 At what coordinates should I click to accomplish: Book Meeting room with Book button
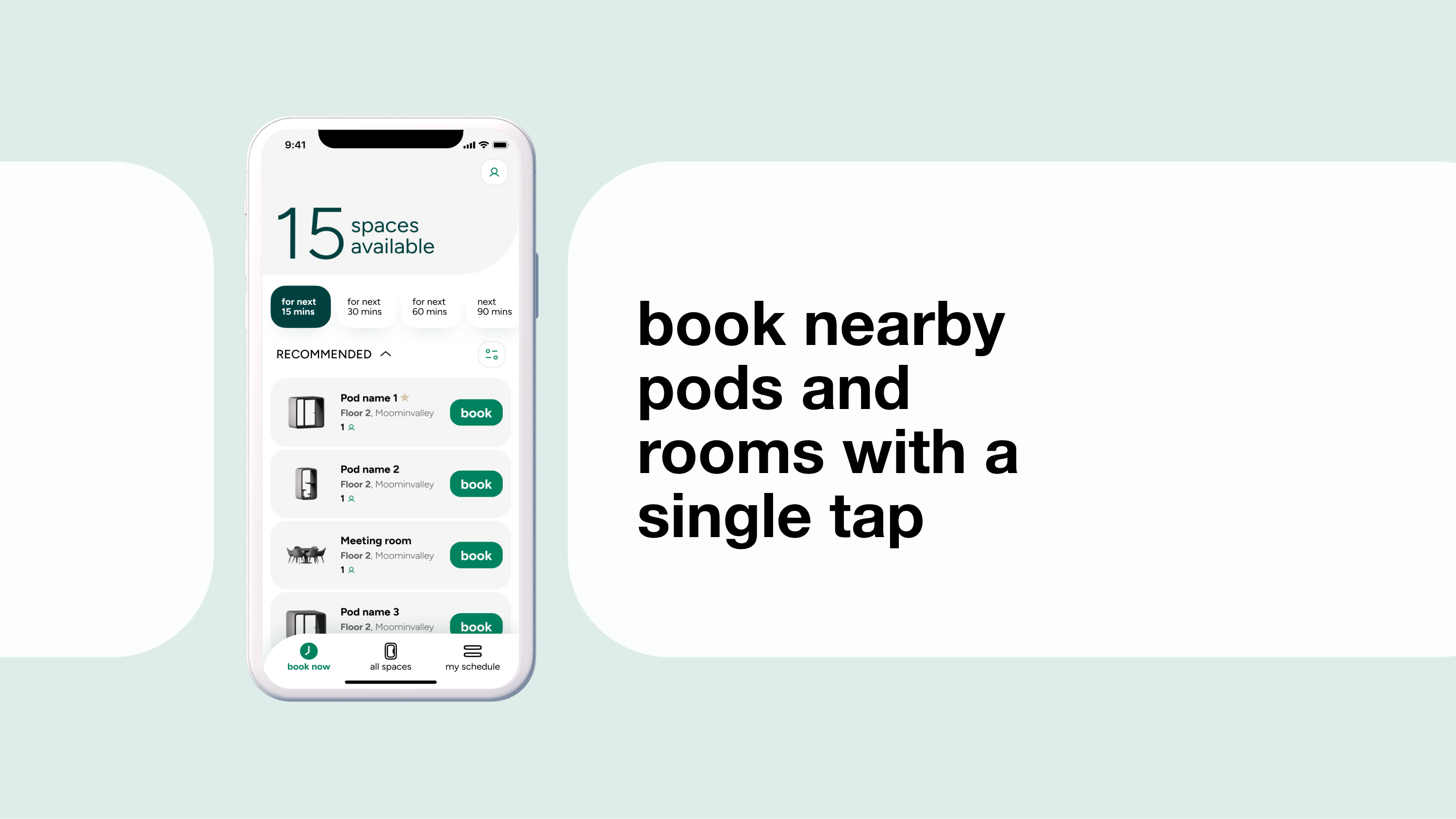476,555
